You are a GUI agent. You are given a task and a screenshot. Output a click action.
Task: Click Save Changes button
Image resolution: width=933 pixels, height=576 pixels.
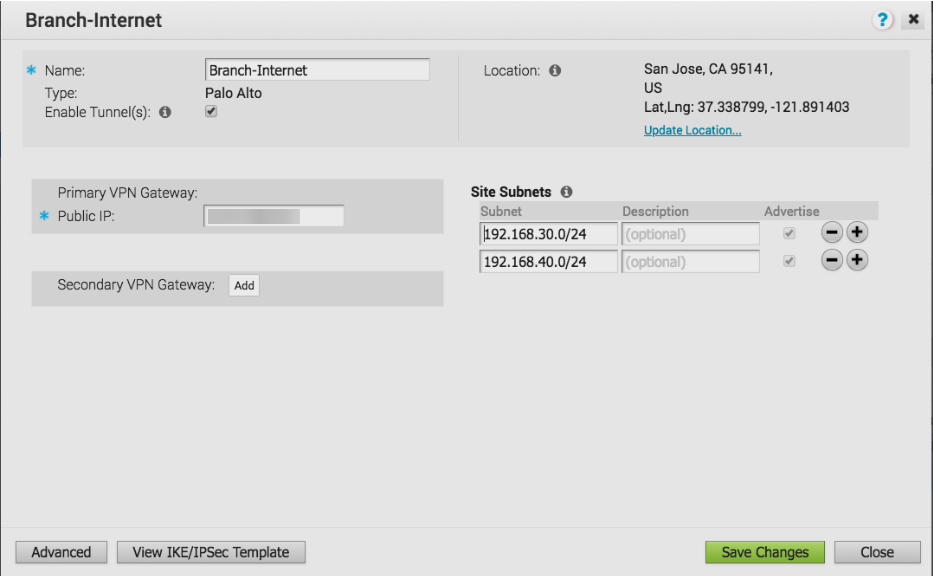pyautogui.click(x=765, y=552)
